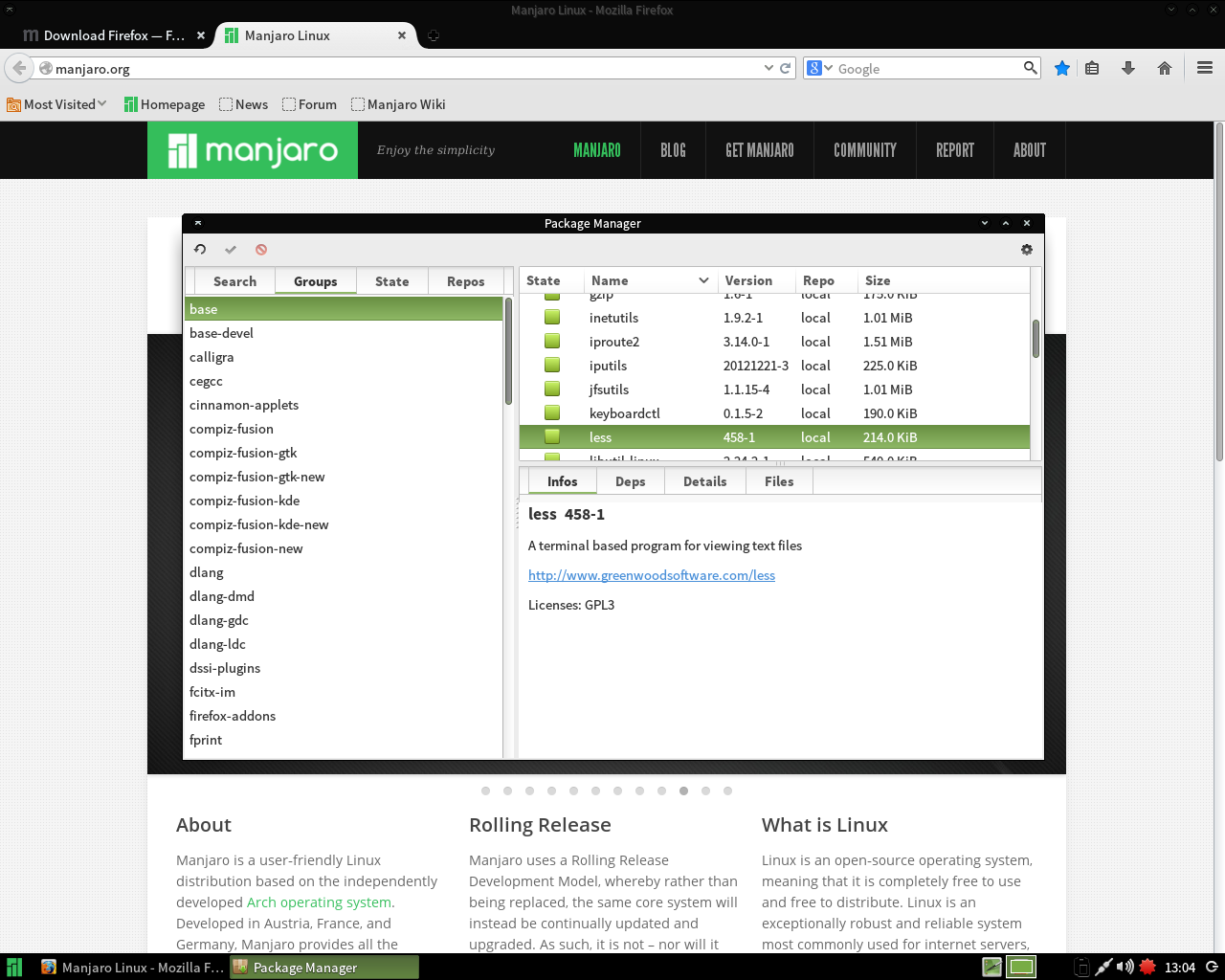
Task: Close the Manjaro Linux tab
Action: click(402, 35)
